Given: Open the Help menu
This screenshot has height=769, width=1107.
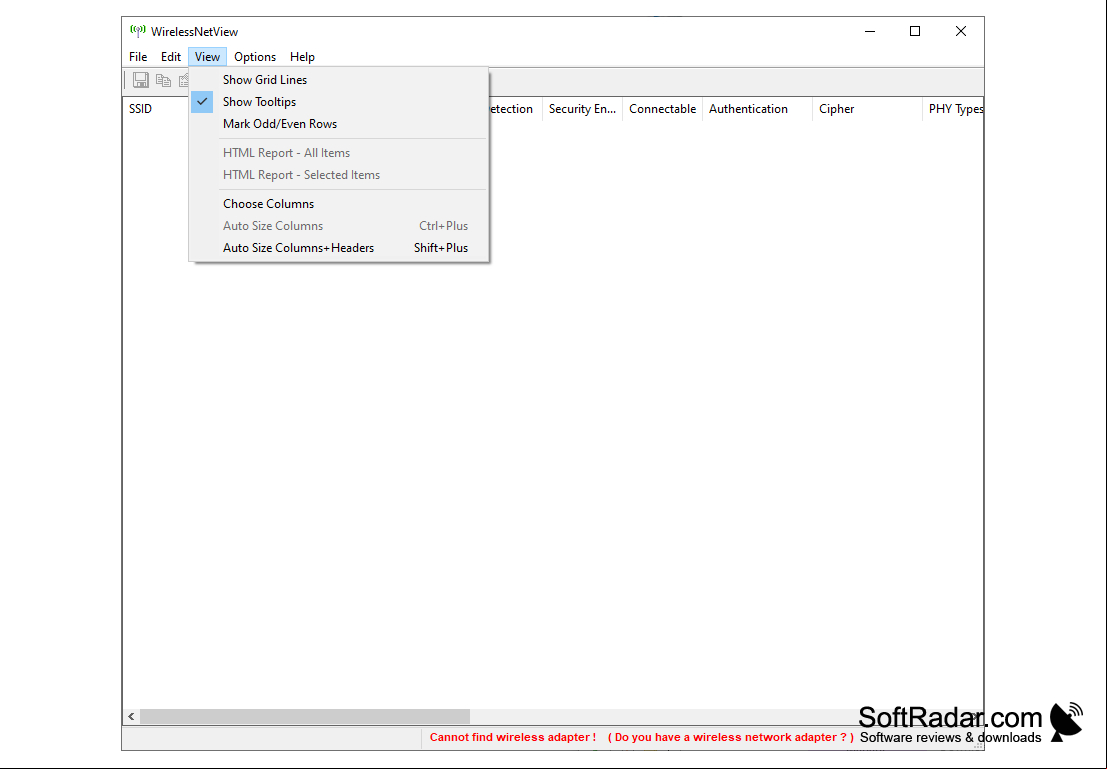Looking at the screenshot, I should (302, 56).
